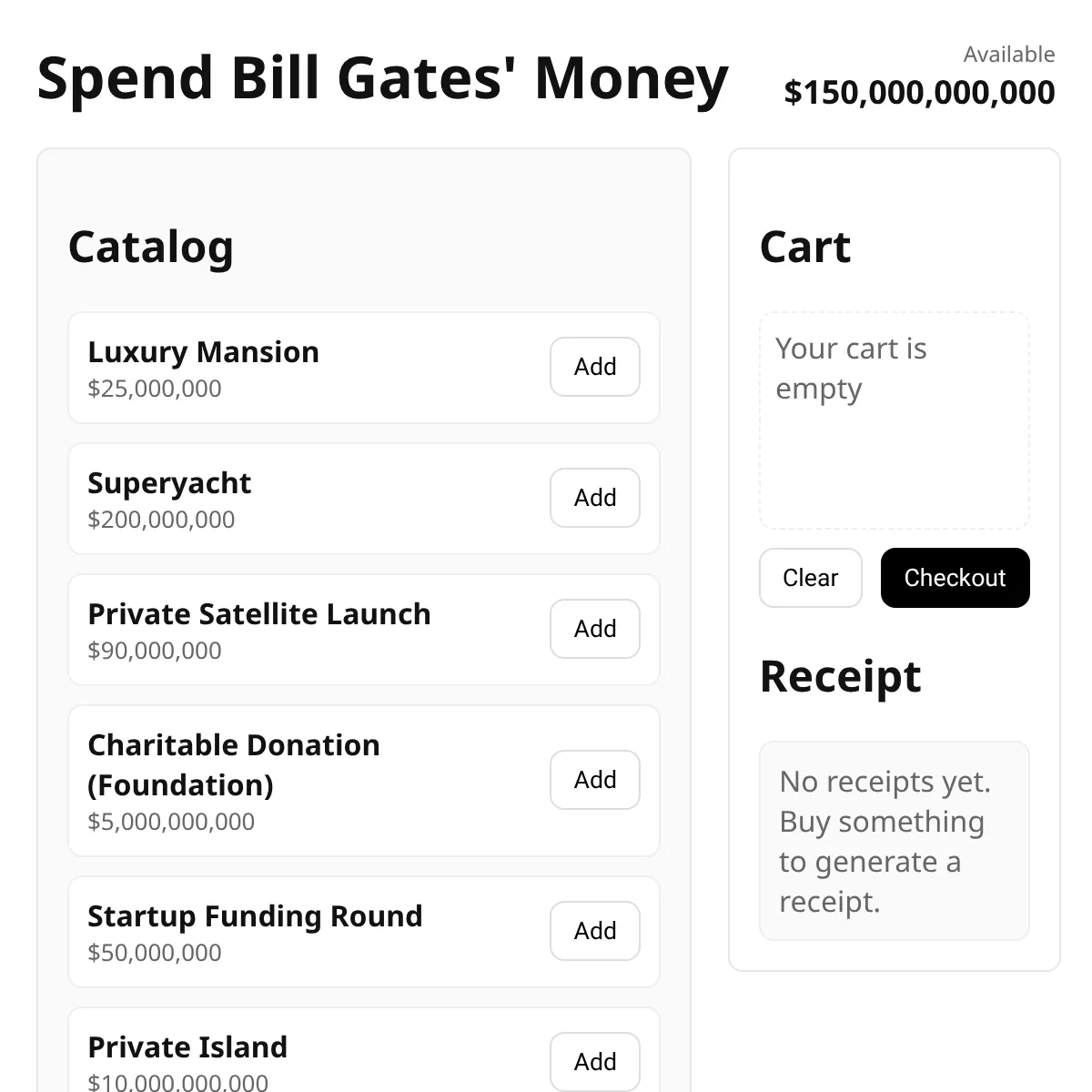This screenshot has height=1092, width=1092.
Task: Add Luxury Mansion to cart
Action: coord(595,367)
